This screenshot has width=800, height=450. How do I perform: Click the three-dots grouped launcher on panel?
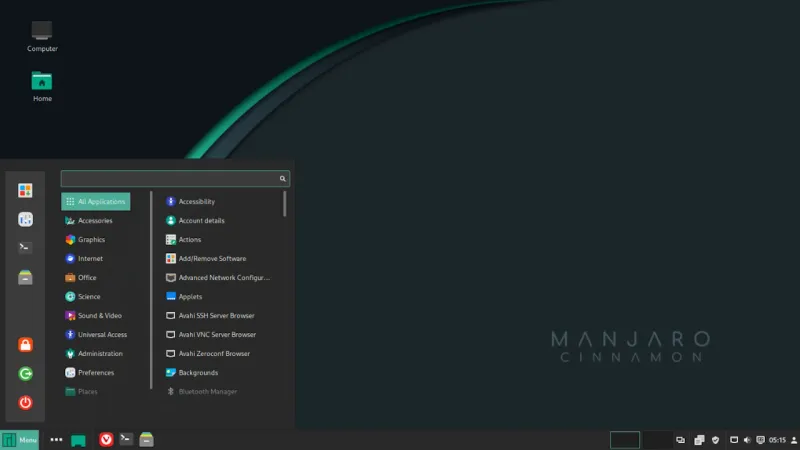tap(56, 439)
